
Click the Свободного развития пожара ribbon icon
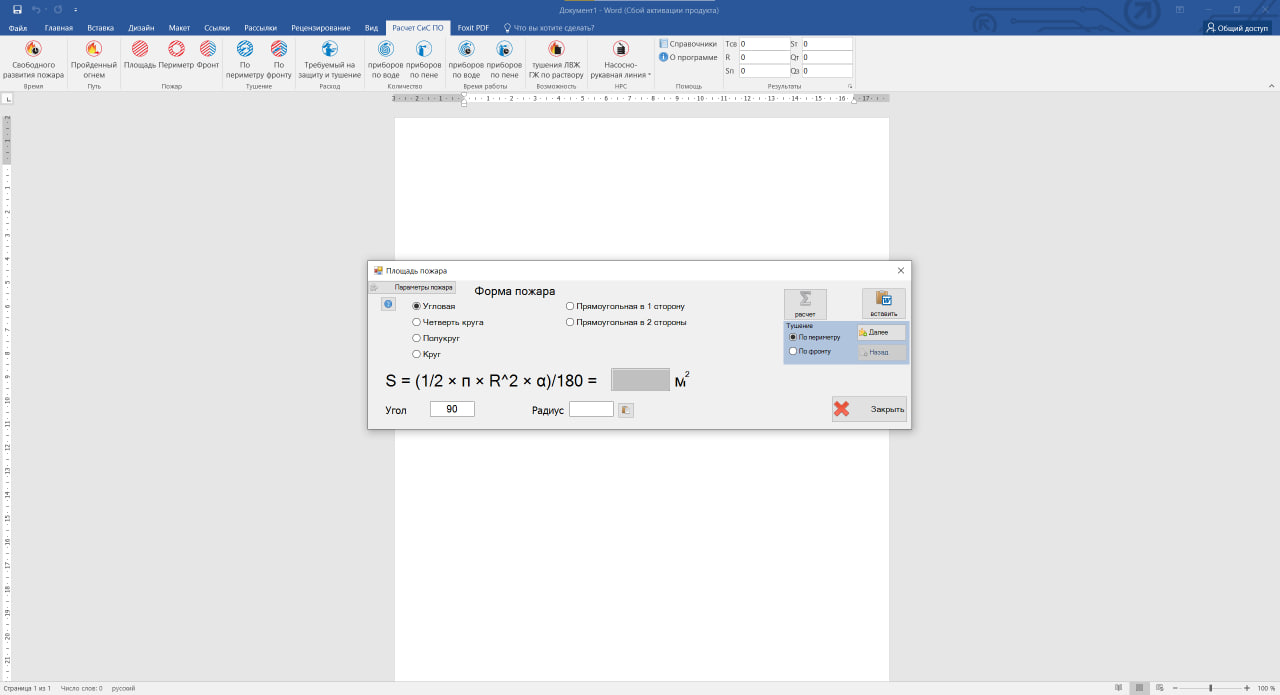tap(33, 49)
